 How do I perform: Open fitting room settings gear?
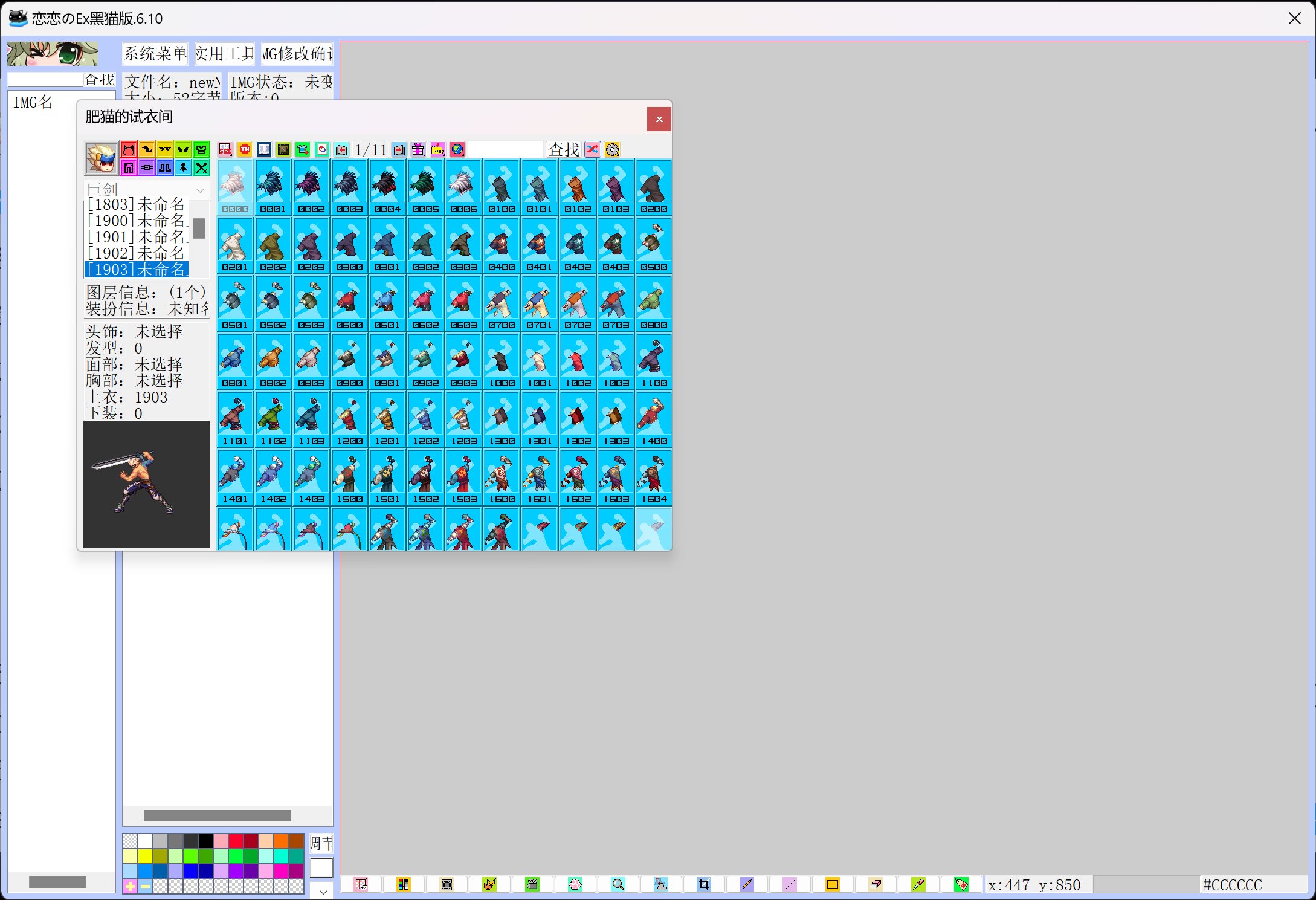click(612, 149)
